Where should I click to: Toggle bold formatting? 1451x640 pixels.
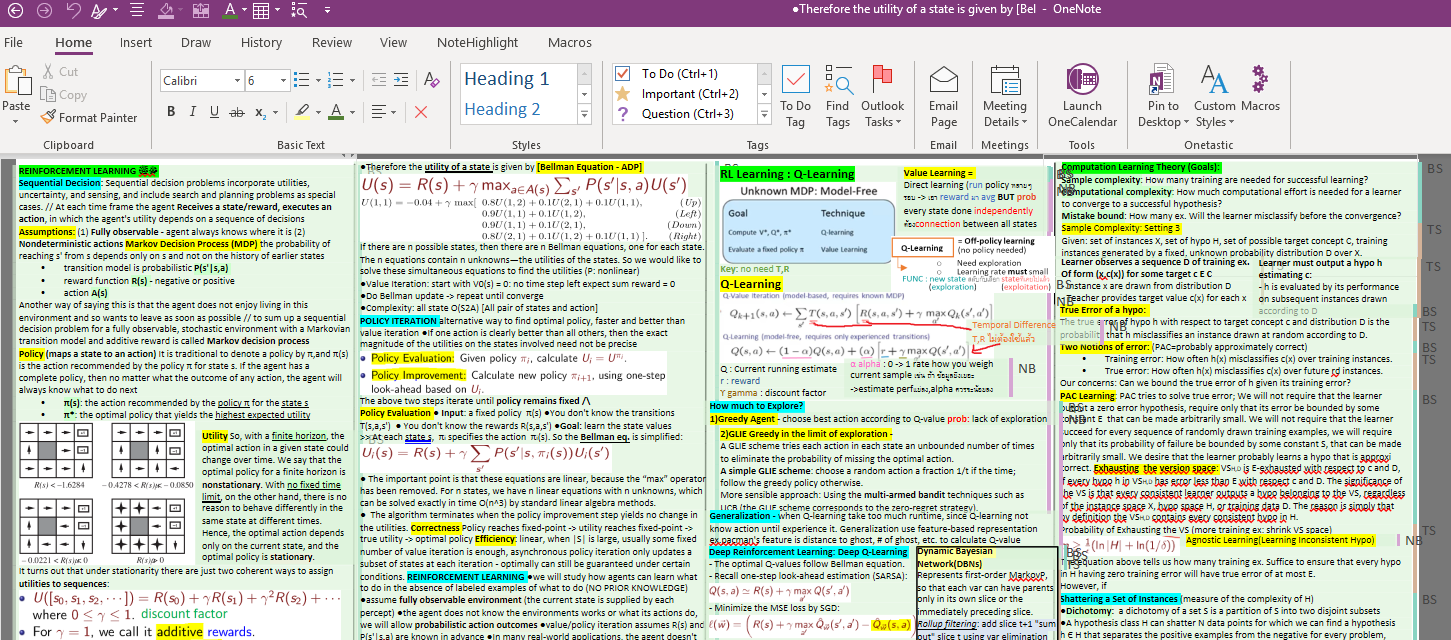[170, 112]
